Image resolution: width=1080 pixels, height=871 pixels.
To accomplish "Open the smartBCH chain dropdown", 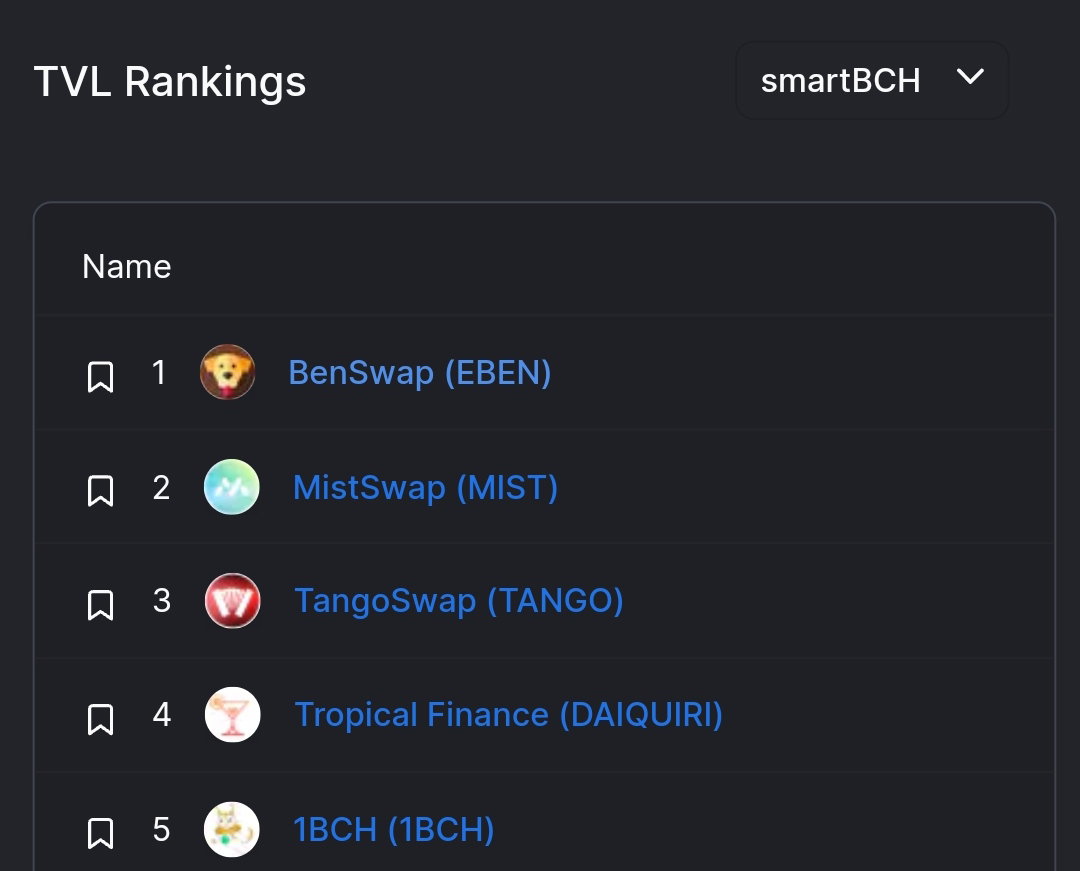I will point(872,81).
